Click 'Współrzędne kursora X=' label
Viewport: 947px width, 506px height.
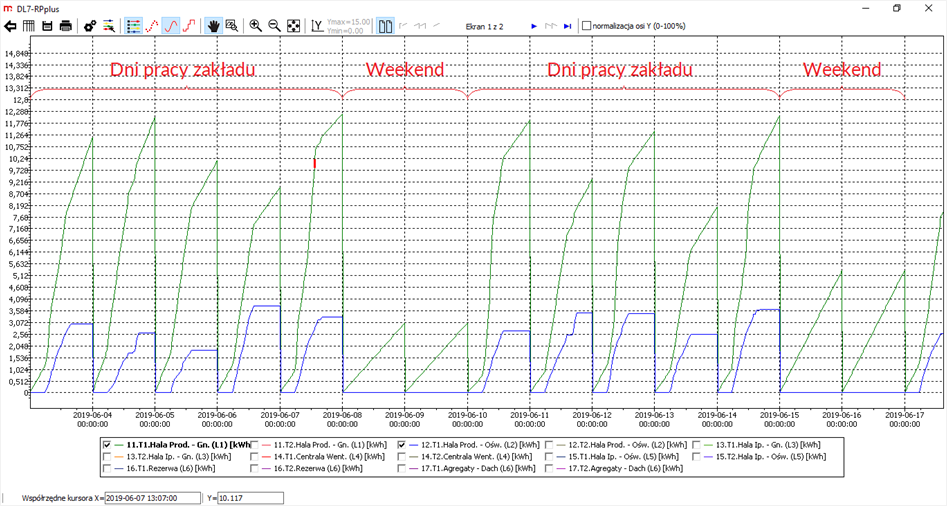[x=63, y=498]
